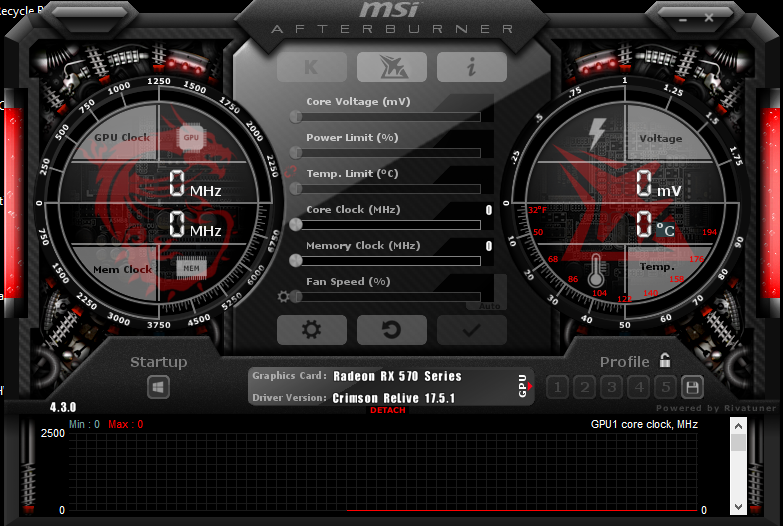Click the MSI fighter jet logo button
783x526 pixels.
(392, 67)
